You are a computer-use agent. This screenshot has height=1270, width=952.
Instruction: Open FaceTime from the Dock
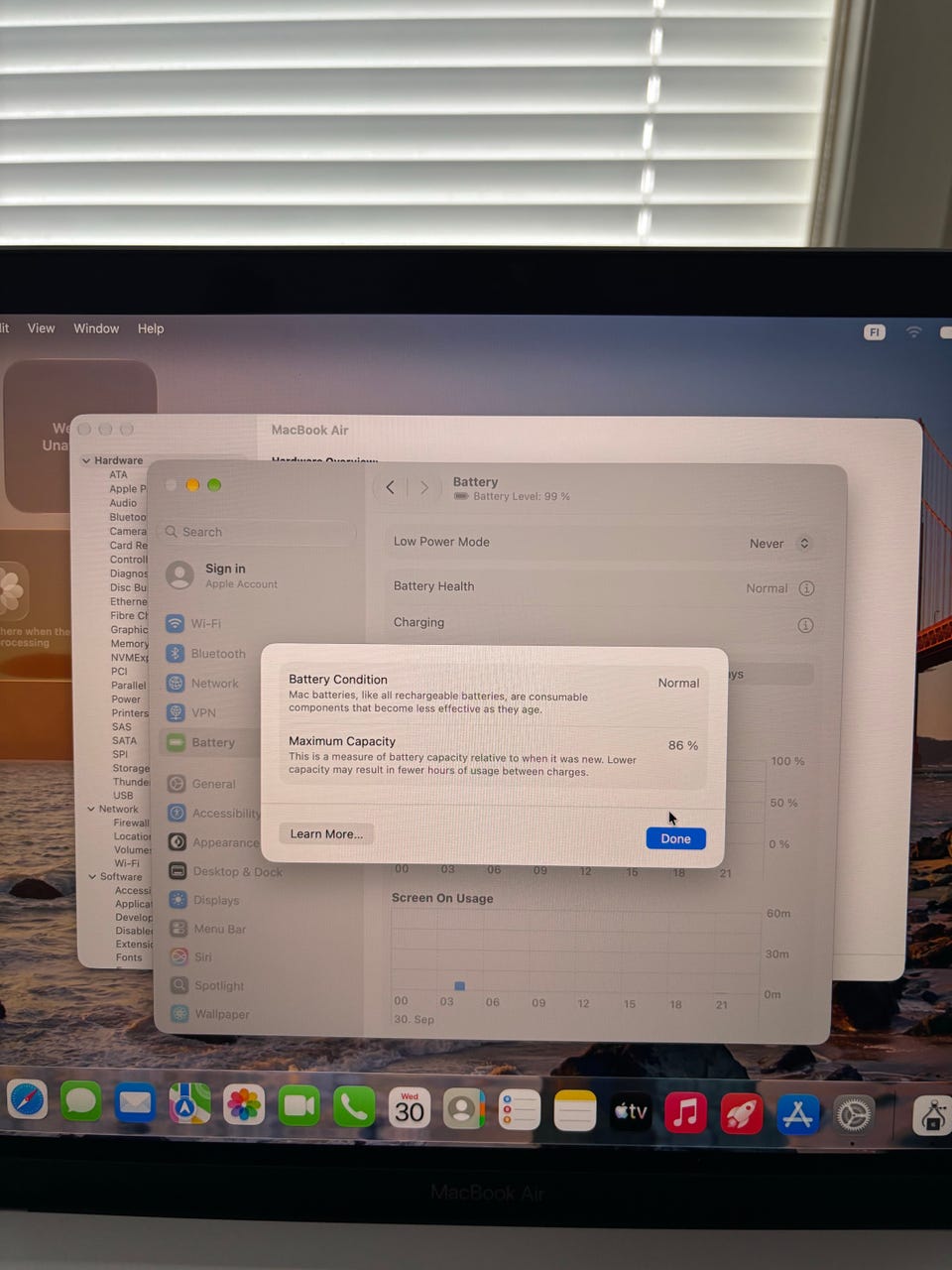298,1105
